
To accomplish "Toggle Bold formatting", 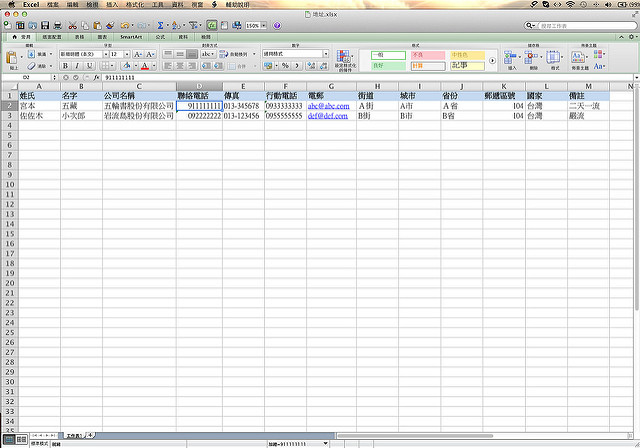I will coord(65,66).
